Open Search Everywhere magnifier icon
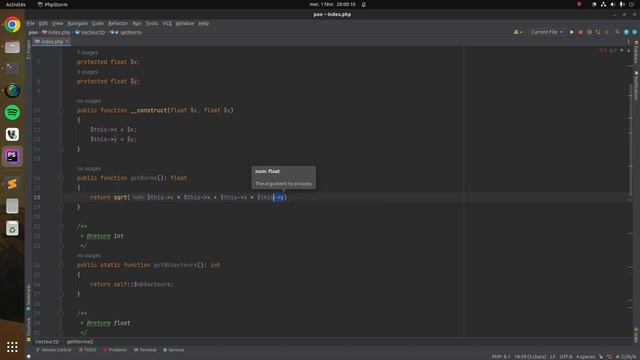The width and height of the screenshot is (640, 360). coord(618,32)
